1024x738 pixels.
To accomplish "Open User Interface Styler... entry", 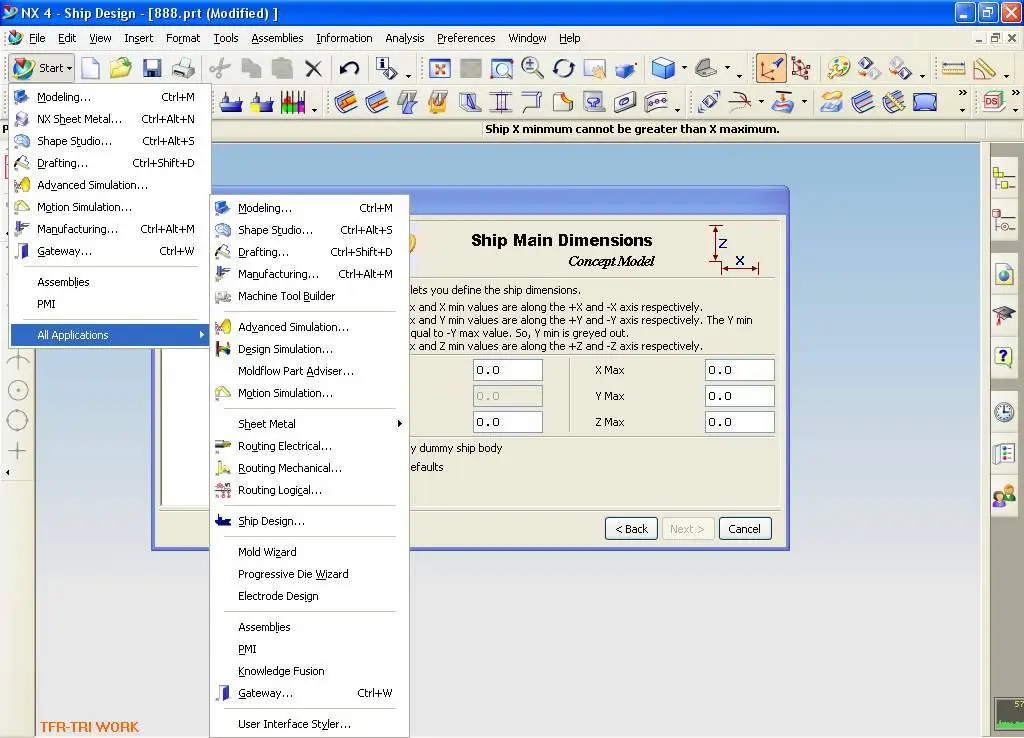I will 310,724.
